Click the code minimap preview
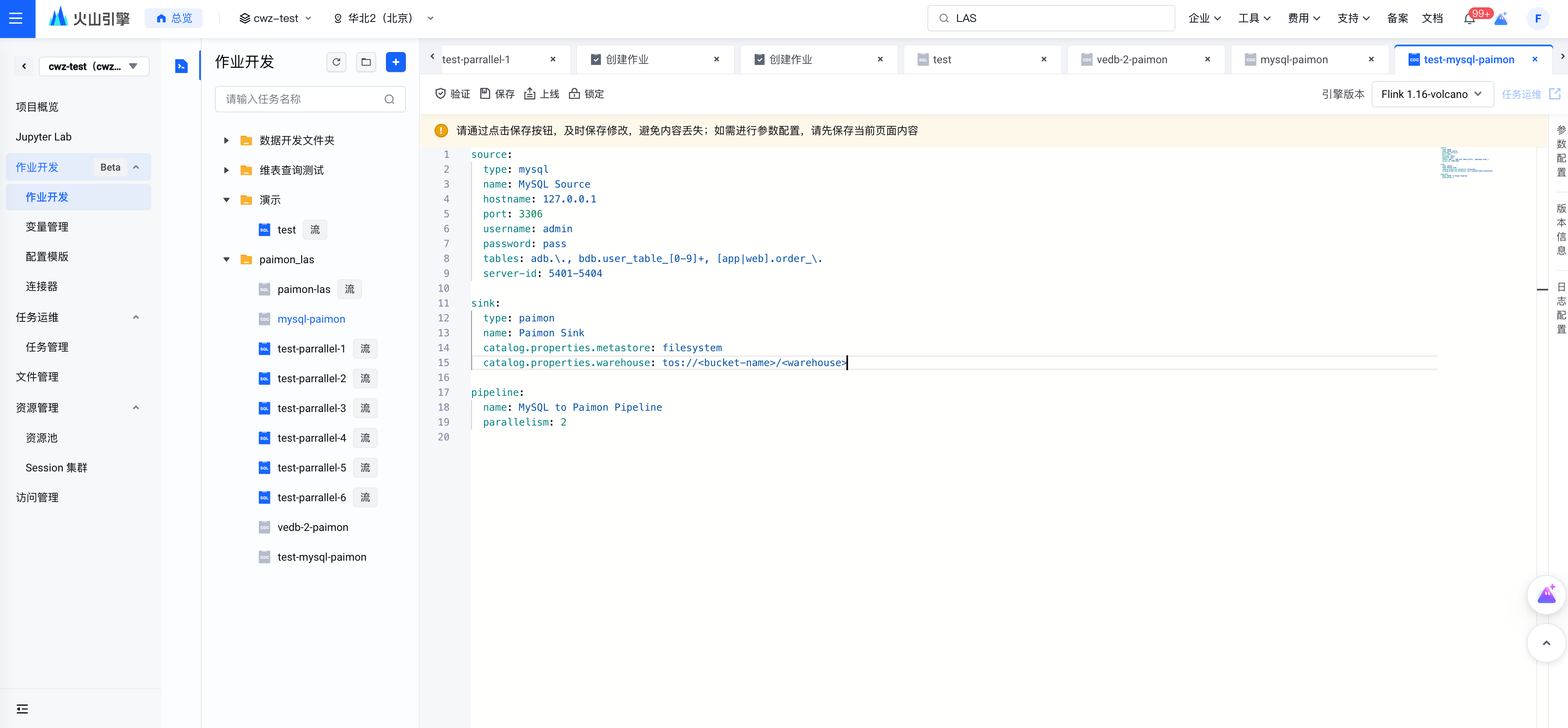 (x=1466, y=162)
